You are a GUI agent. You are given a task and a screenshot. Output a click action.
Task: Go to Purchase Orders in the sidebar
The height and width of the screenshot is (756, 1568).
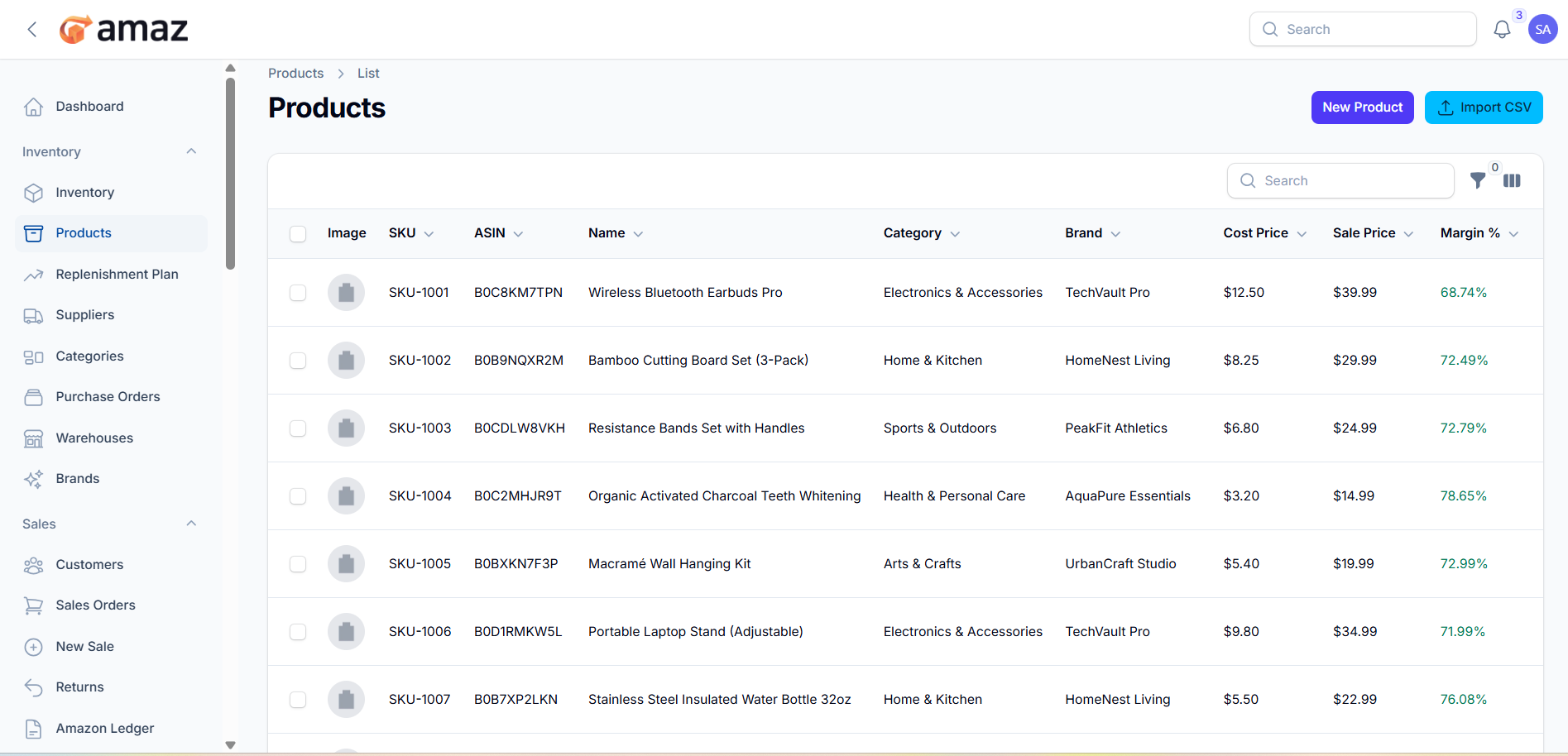tap(108, 397)
